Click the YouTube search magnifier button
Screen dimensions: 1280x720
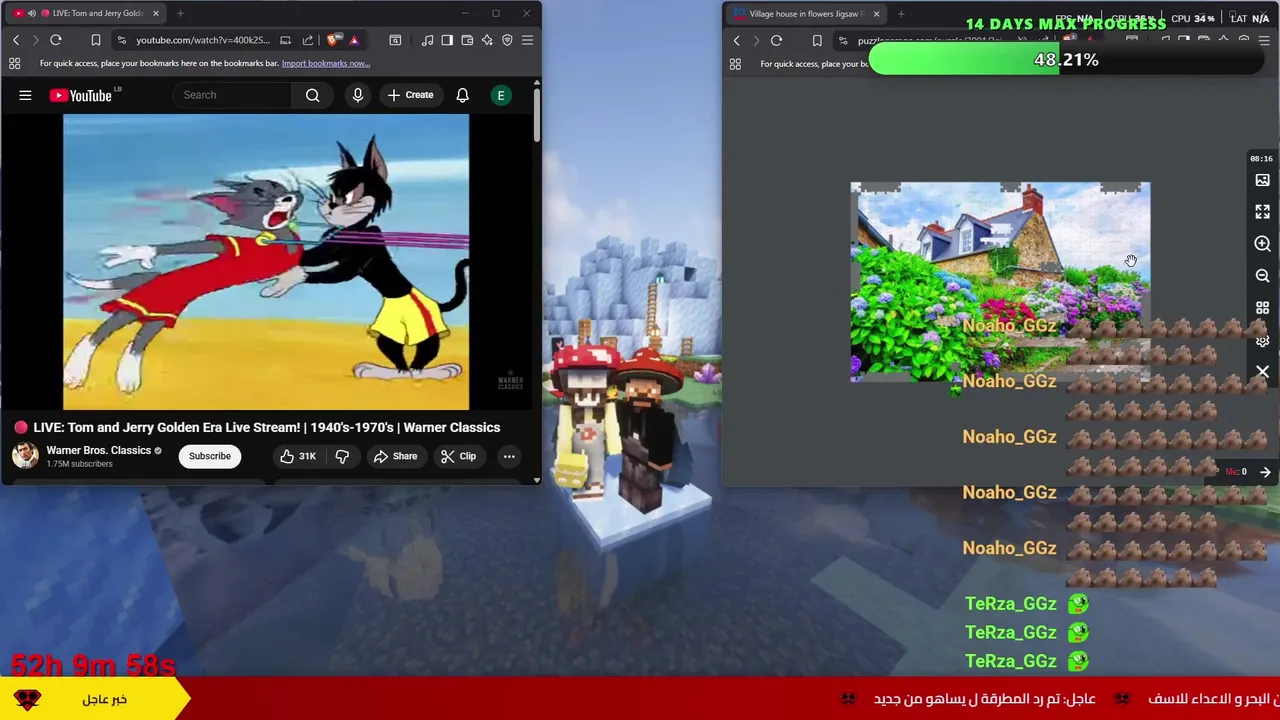[x=313, y=95]
